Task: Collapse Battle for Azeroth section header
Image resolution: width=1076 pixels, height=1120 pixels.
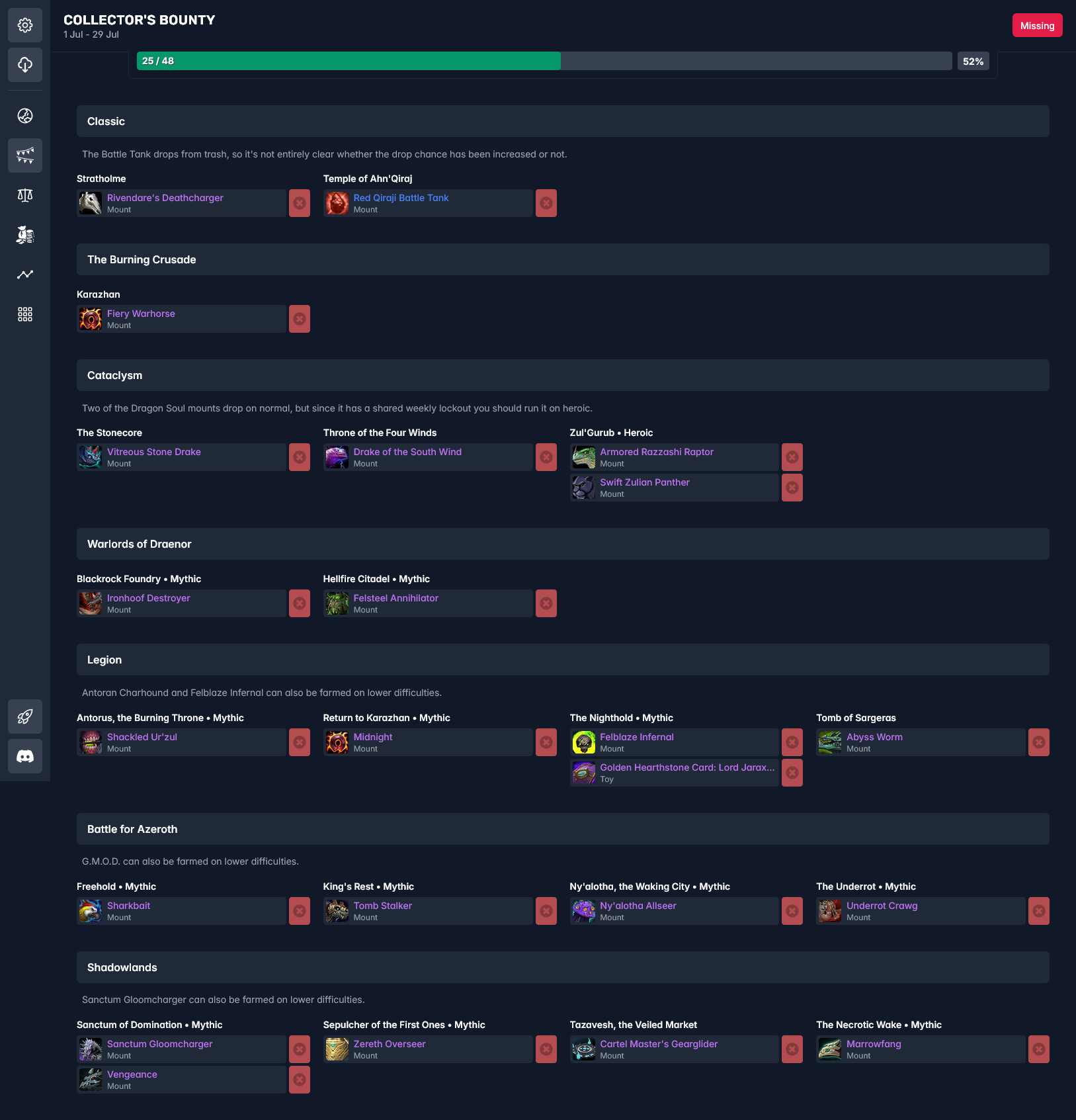Action: click(x=563, y=829)
